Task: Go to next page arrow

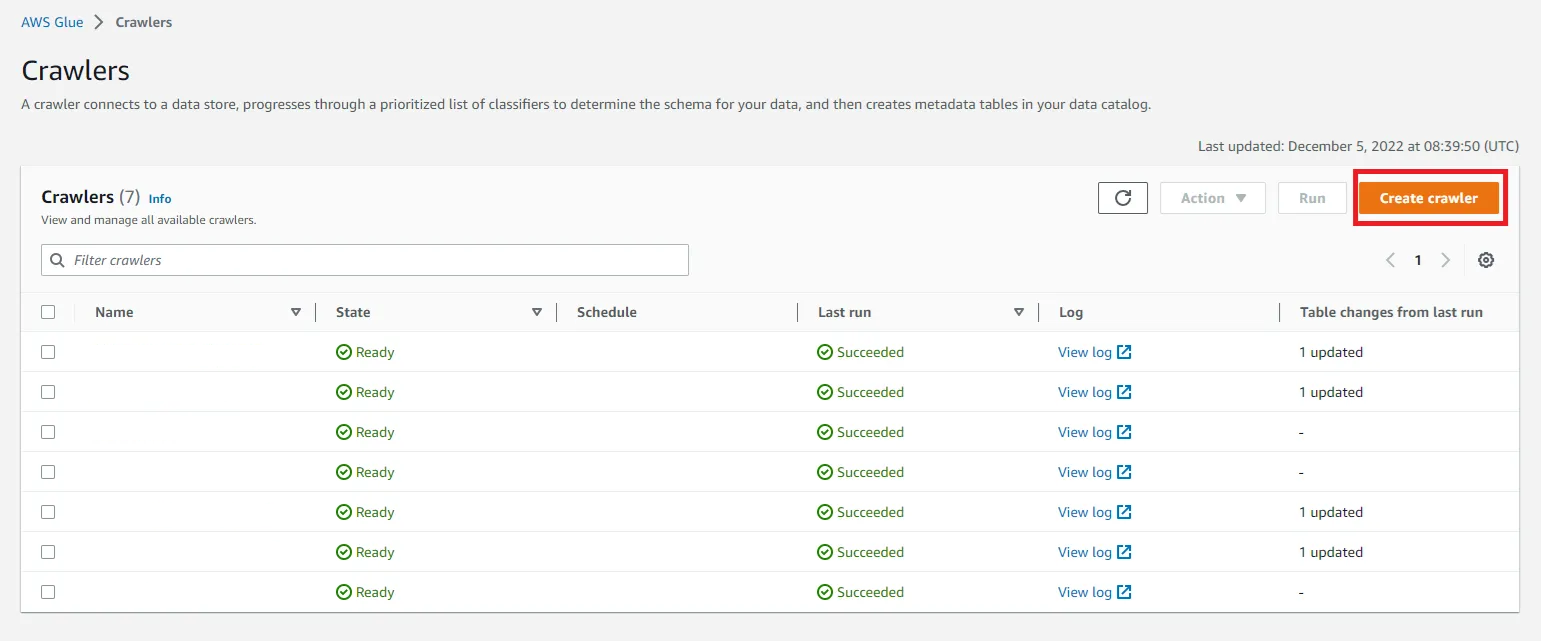Action: click(1445, 260)
